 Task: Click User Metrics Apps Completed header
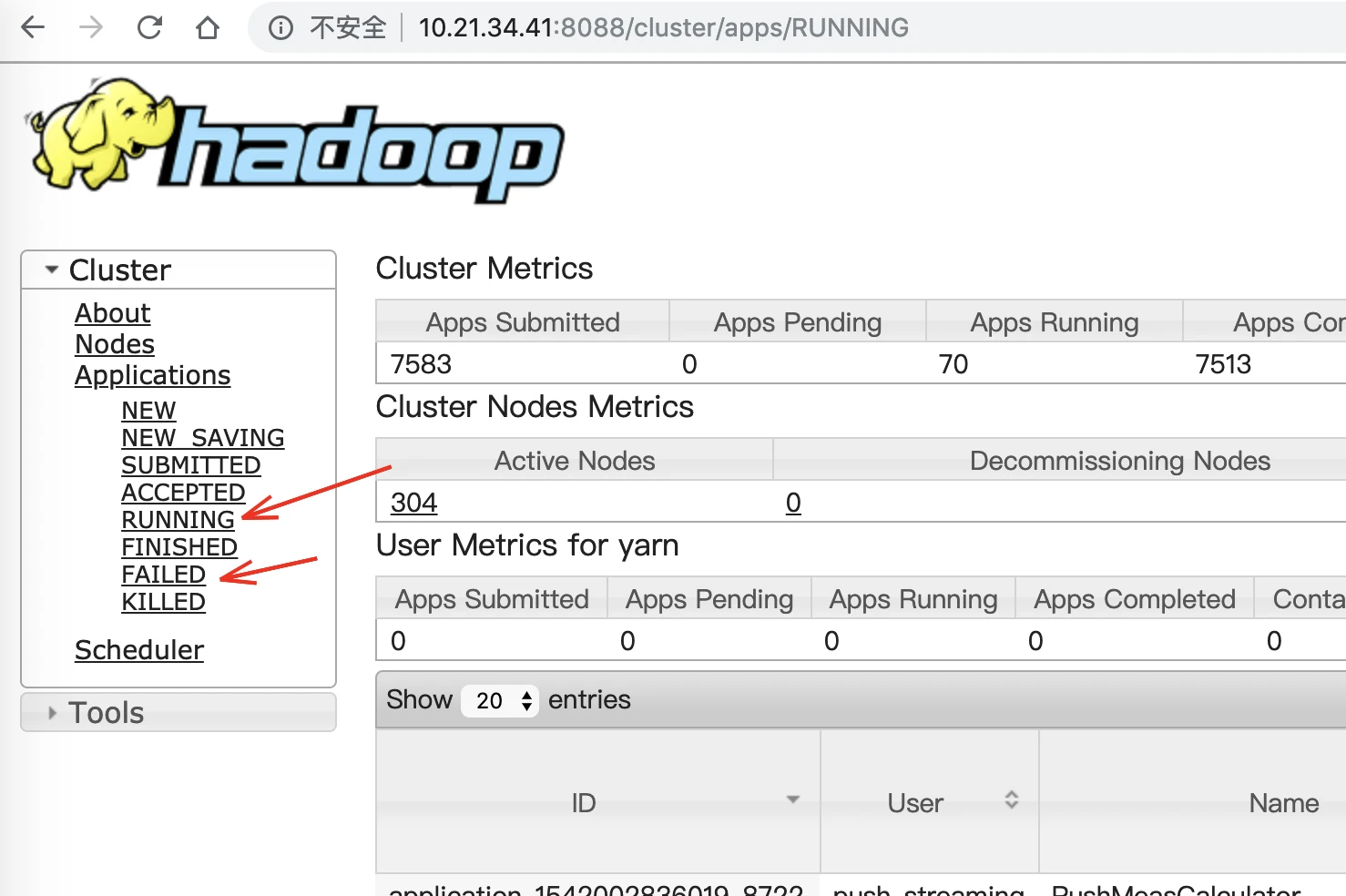(1135, 599)
